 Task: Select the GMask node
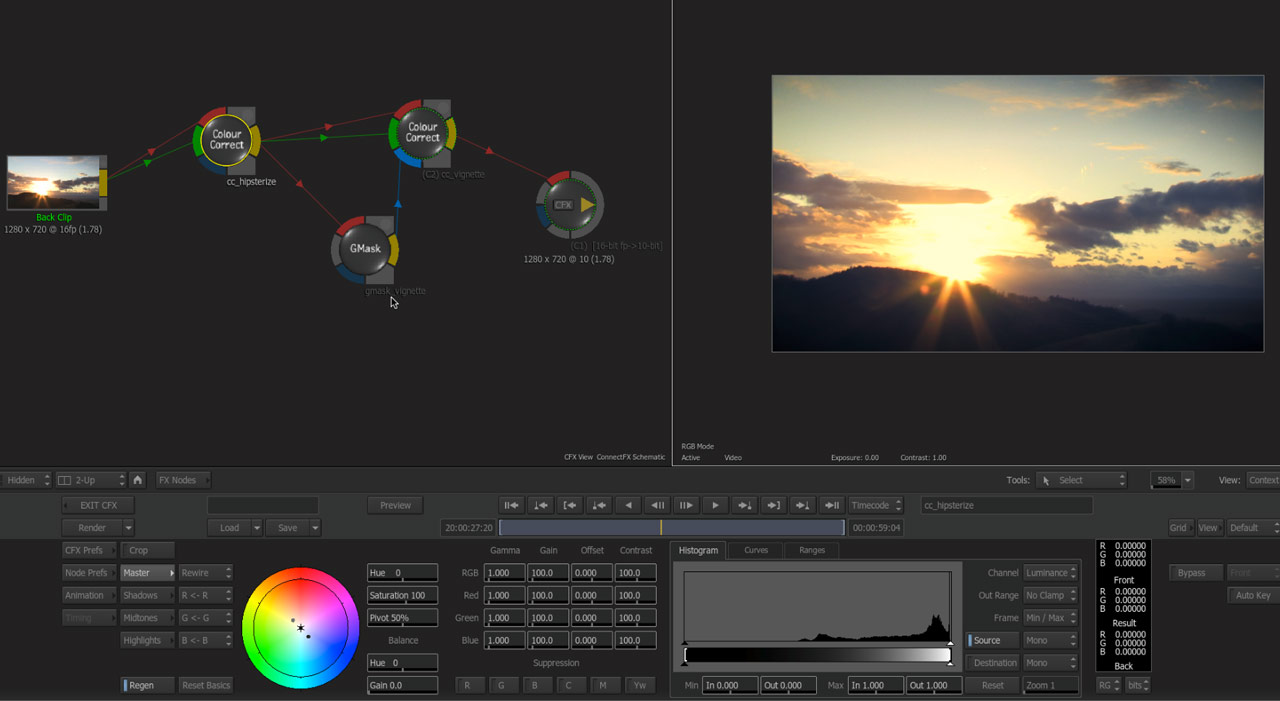coord(364,248)
